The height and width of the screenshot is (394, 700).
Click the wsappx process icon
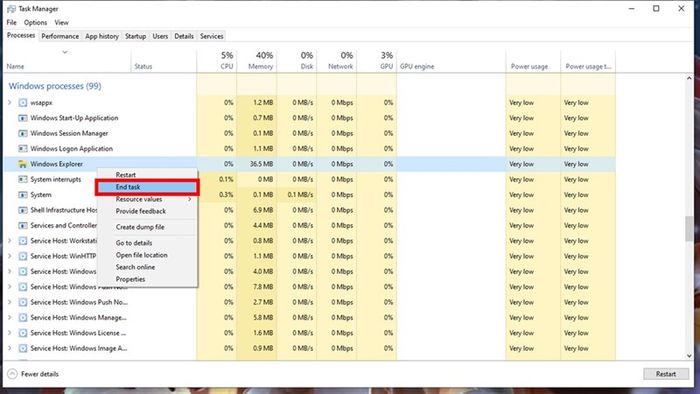pyautogui.click(x=23, y=103)
